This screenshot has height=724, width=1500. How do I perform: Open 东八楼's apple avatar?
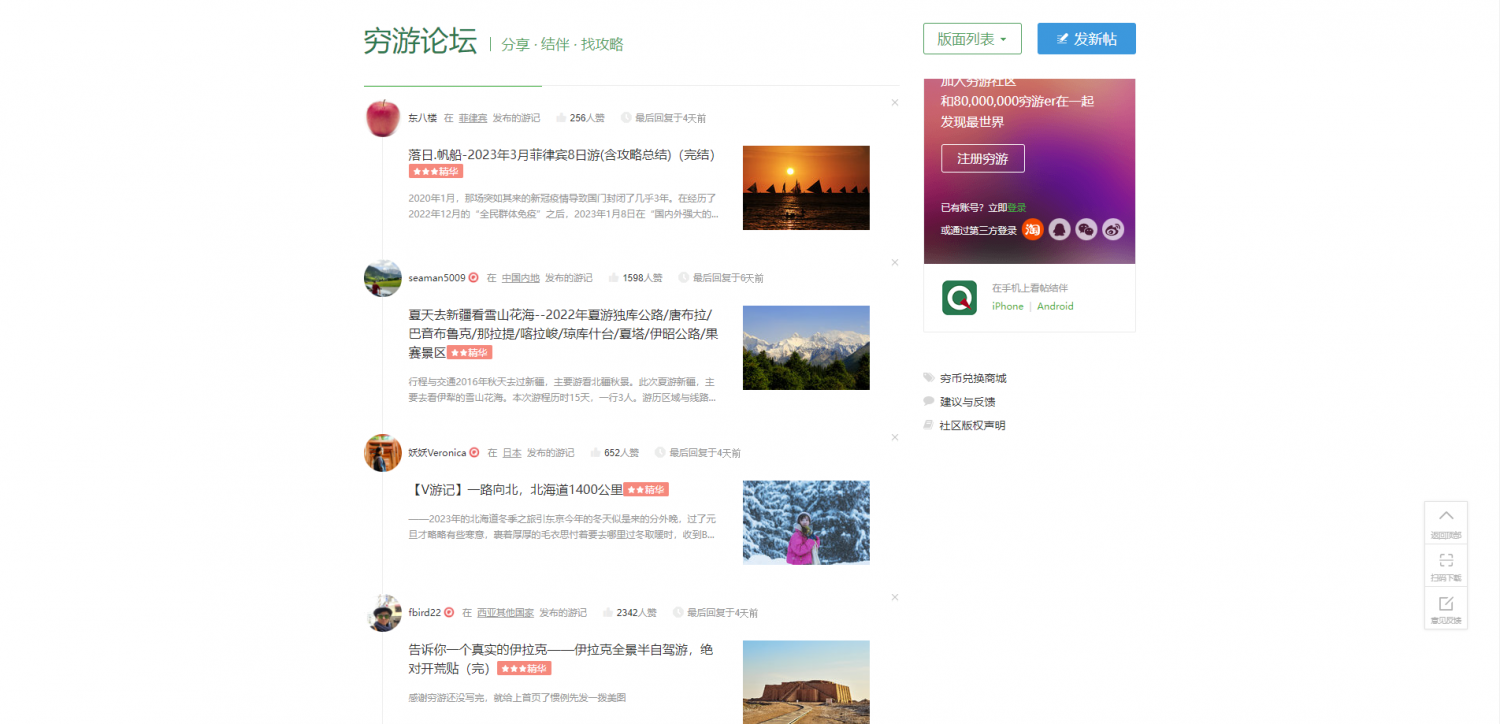pyautogui.click(x=383, y=118)
